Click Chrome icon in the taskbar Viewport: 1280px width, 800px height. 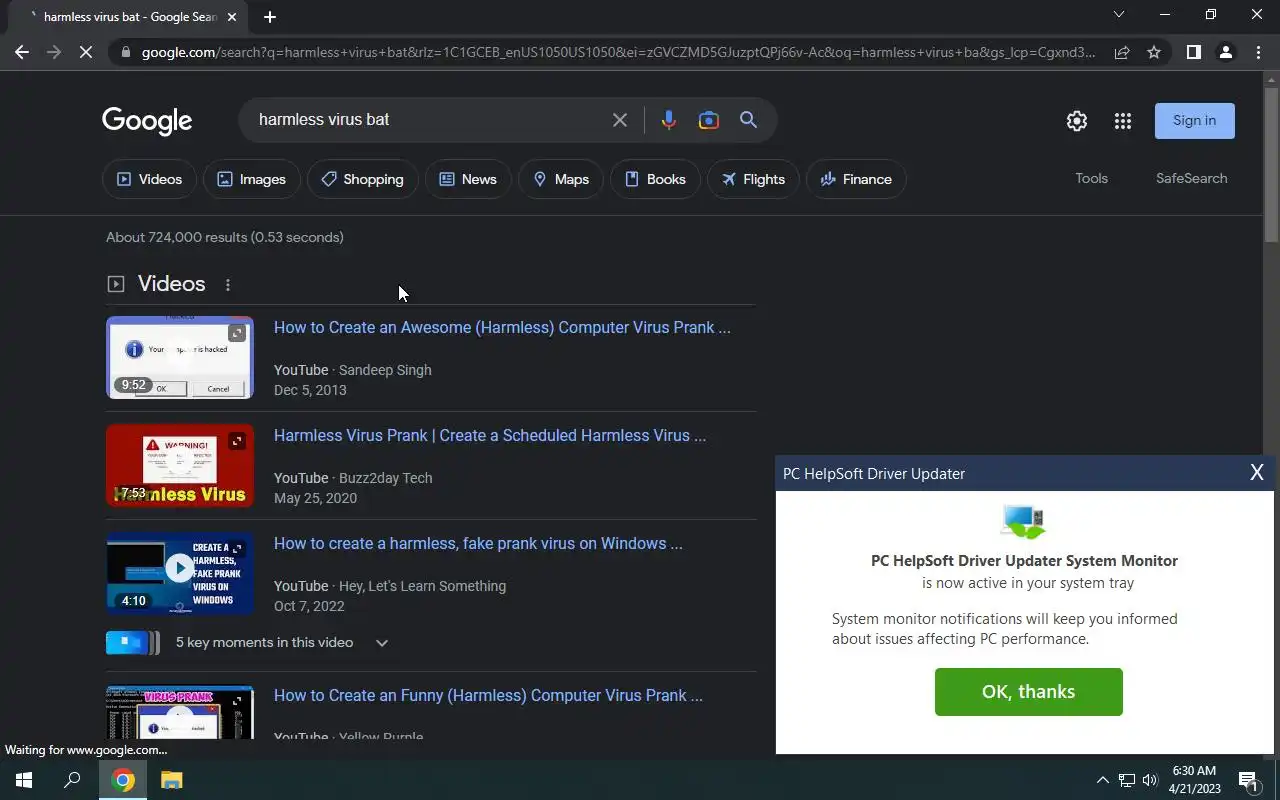[123, 780]
